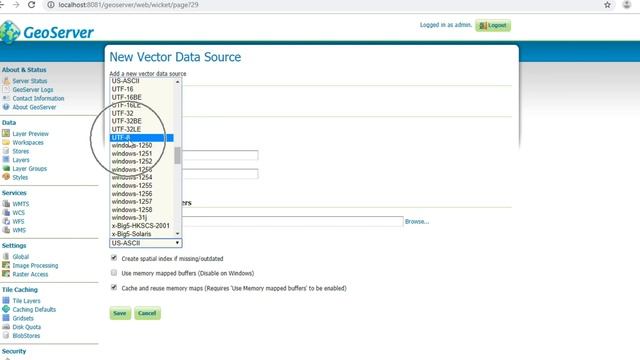The image size is (640, 360).
Task: Click the GeoServer logo
Action: click(x=47, y=32)
